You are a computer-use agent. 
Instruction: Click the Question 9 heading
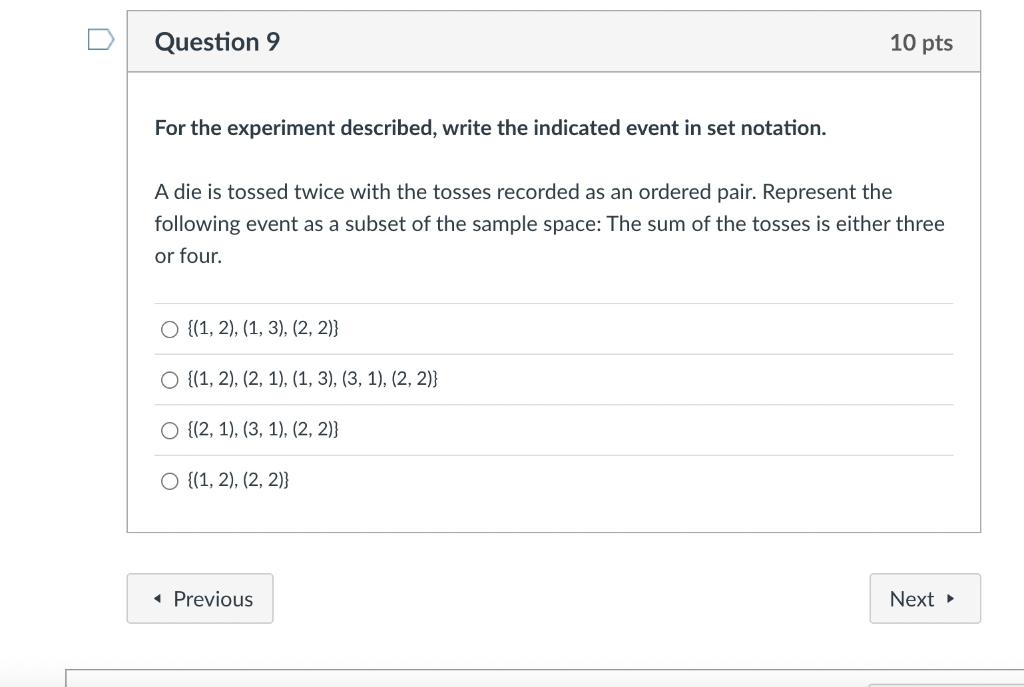click(217, 42)
